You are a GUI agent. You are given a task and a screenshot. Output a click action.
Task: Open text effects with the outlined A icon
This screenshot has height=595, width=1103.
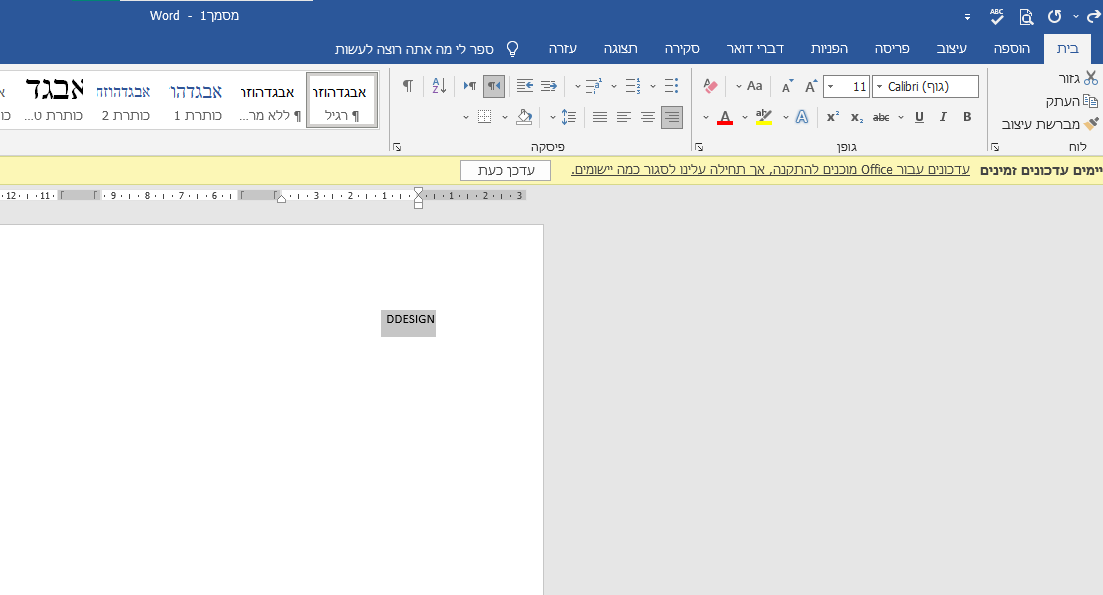[x=801, y=117]
